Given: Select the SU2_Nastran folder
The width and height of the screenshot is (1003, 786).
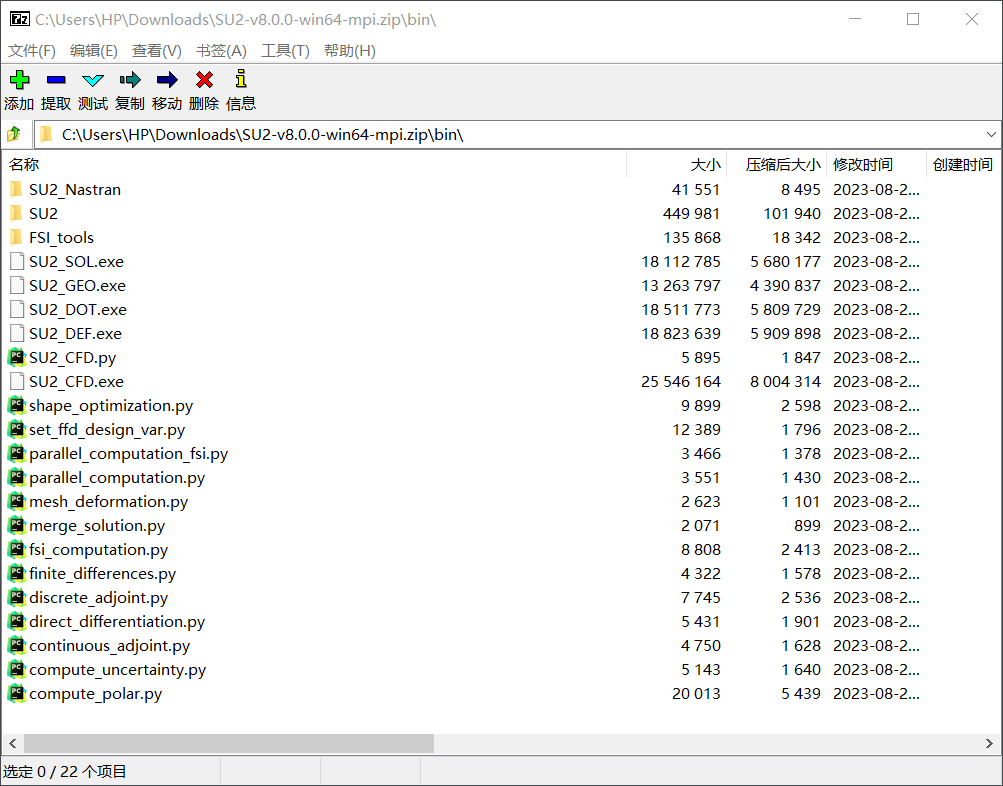Looking at the screenshot, I should pyautogui.click(x=75, y=190).
